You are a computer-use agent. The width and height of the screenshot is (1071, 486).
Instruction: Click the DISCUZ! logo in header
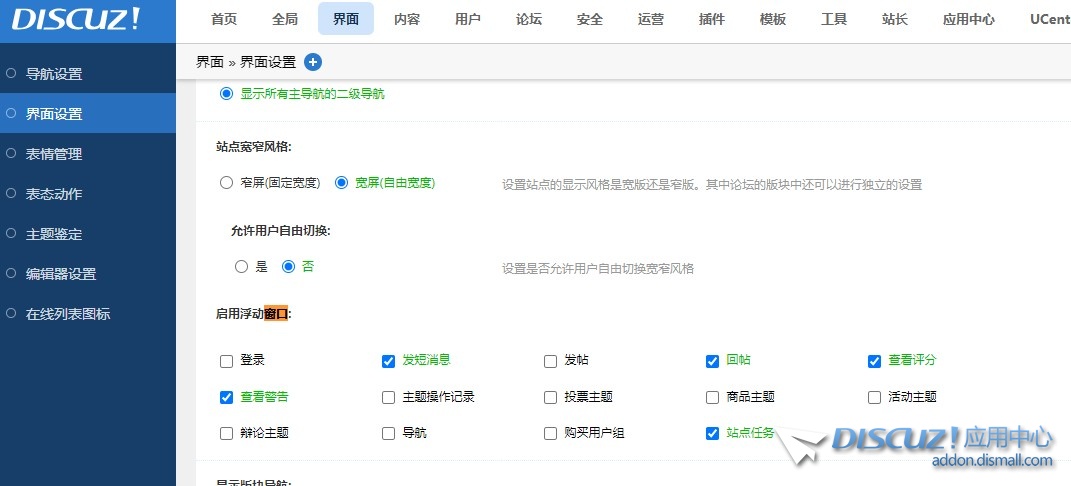pyautogui.click(x=77, y=20)
